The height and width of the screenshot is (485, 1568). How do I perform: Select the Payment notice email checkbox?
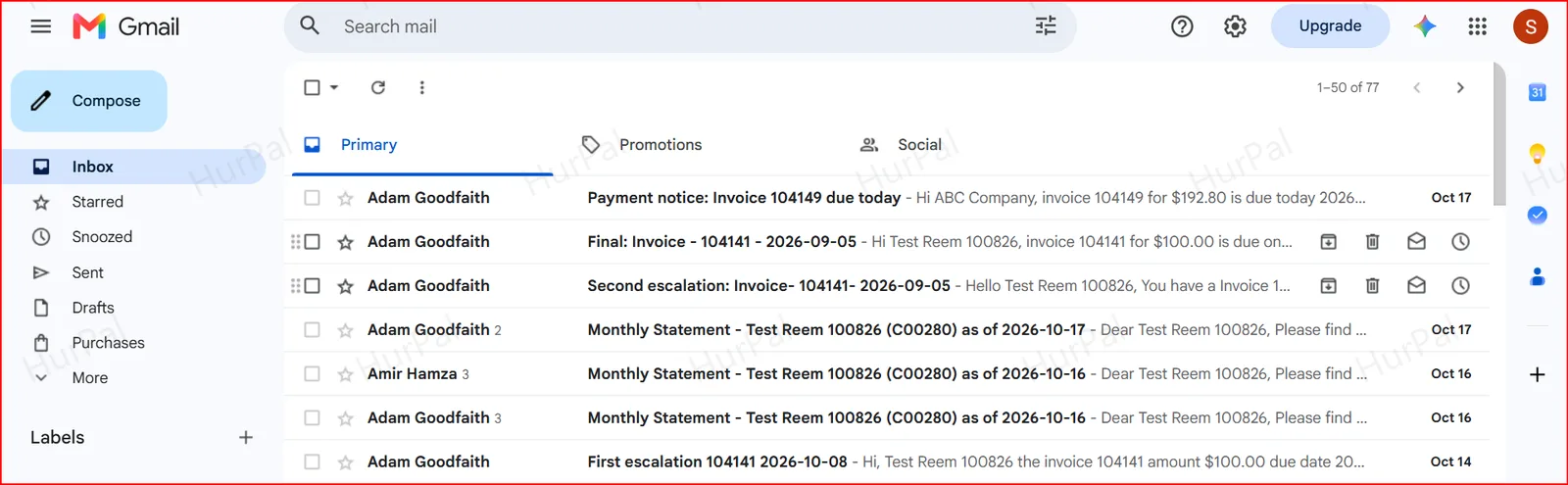tap(312, 197)
